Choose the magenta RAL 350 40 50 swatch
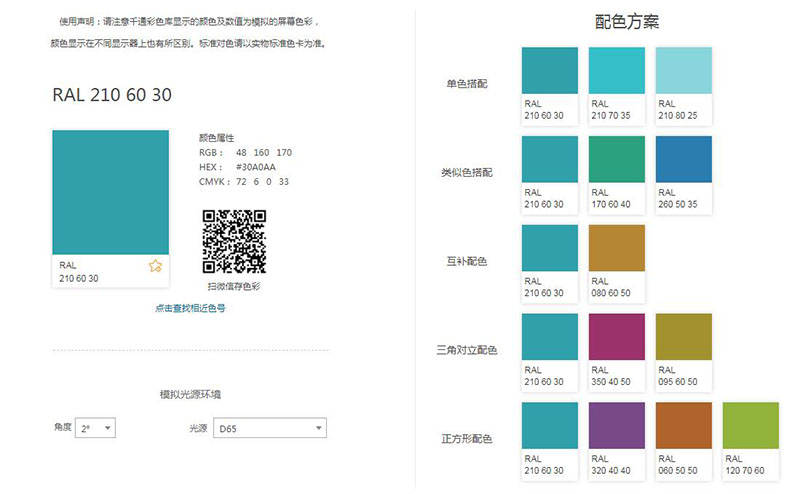Image resolution: width=800 pixels, height=494 pixels. click(616, 337)
